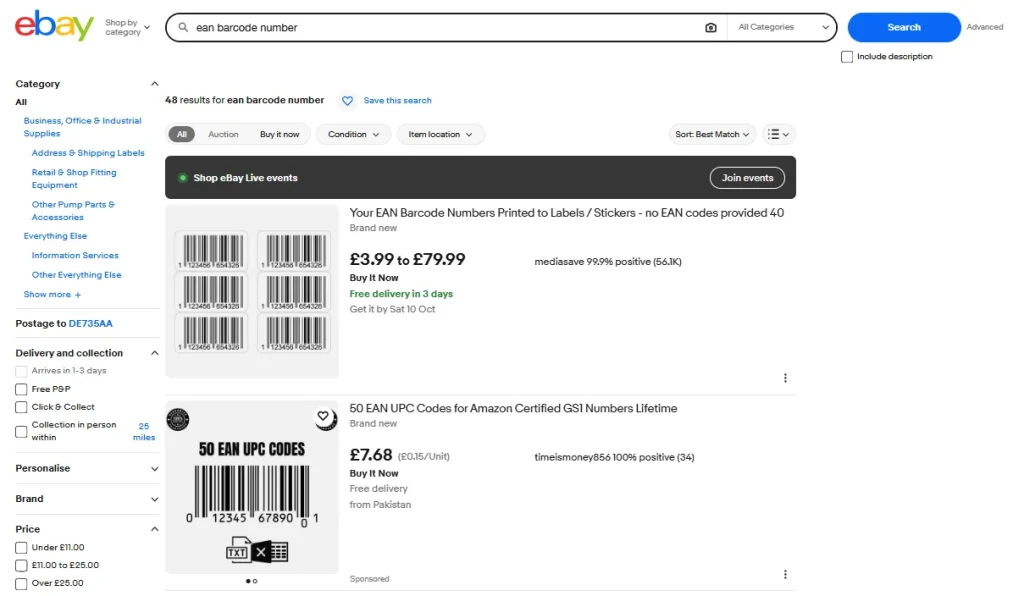Select the Under £11.00 price filter
This screenshot has height=596, width=1024.
click(x=21, y=548)
